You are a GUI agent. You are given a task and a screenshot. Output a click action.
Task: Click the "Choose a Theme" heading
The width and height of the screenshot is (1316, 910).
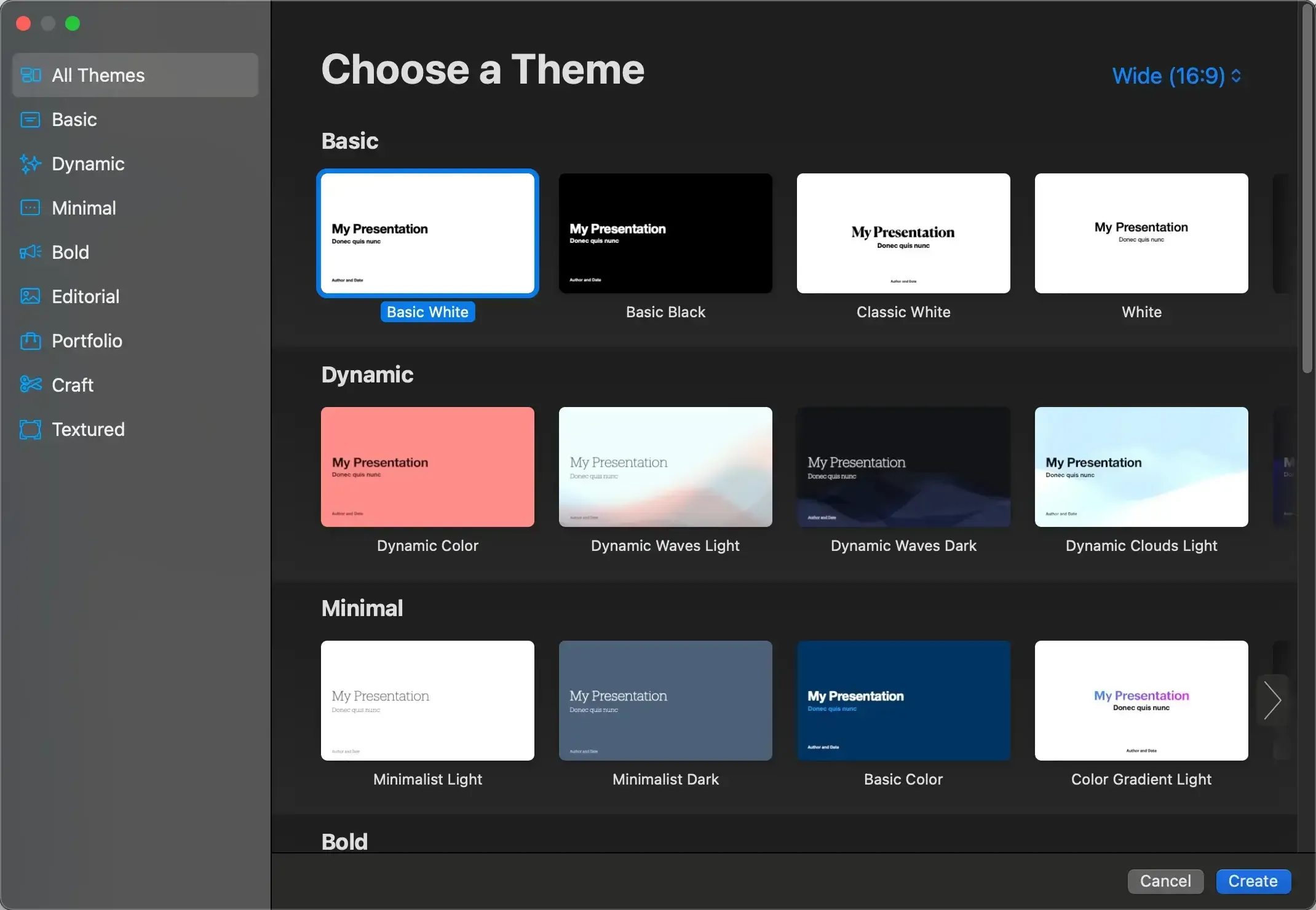click(483, 69)
